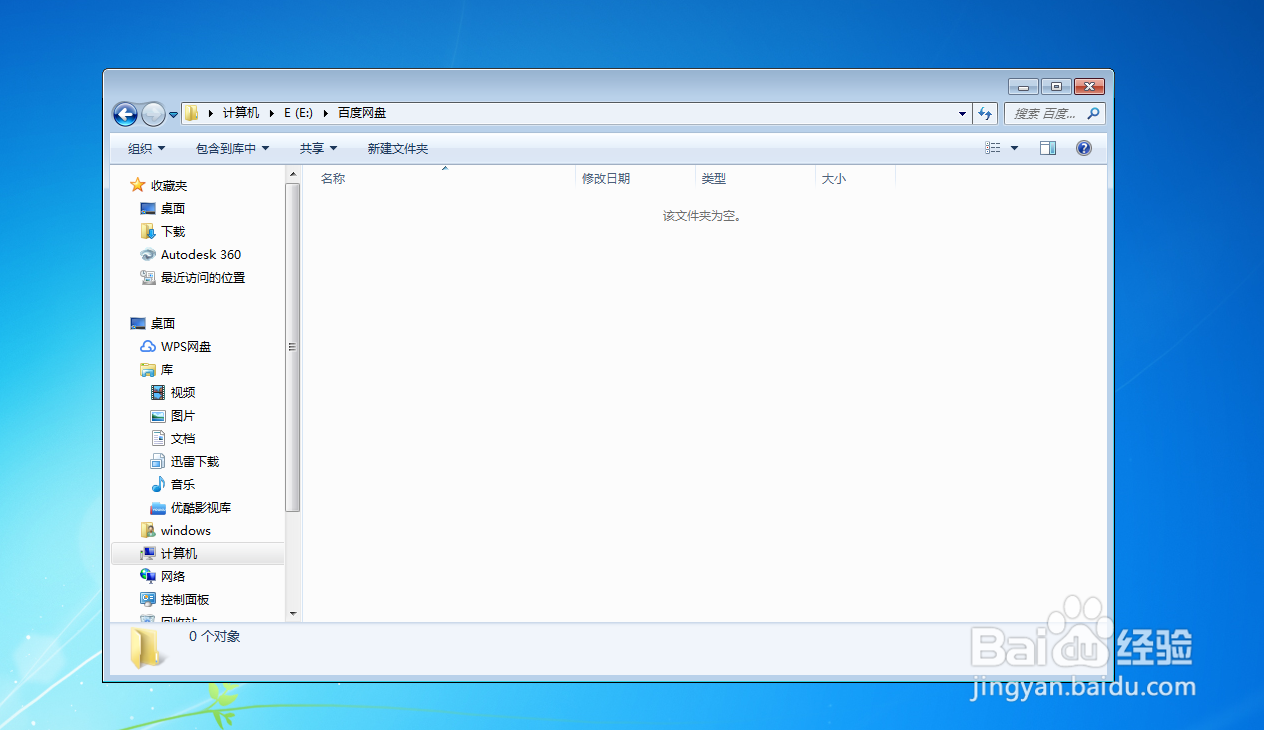Open address bar previous locations dropdown
Image resolution: width=1264 pixels, height=730 pixels.
click(962, 114)
